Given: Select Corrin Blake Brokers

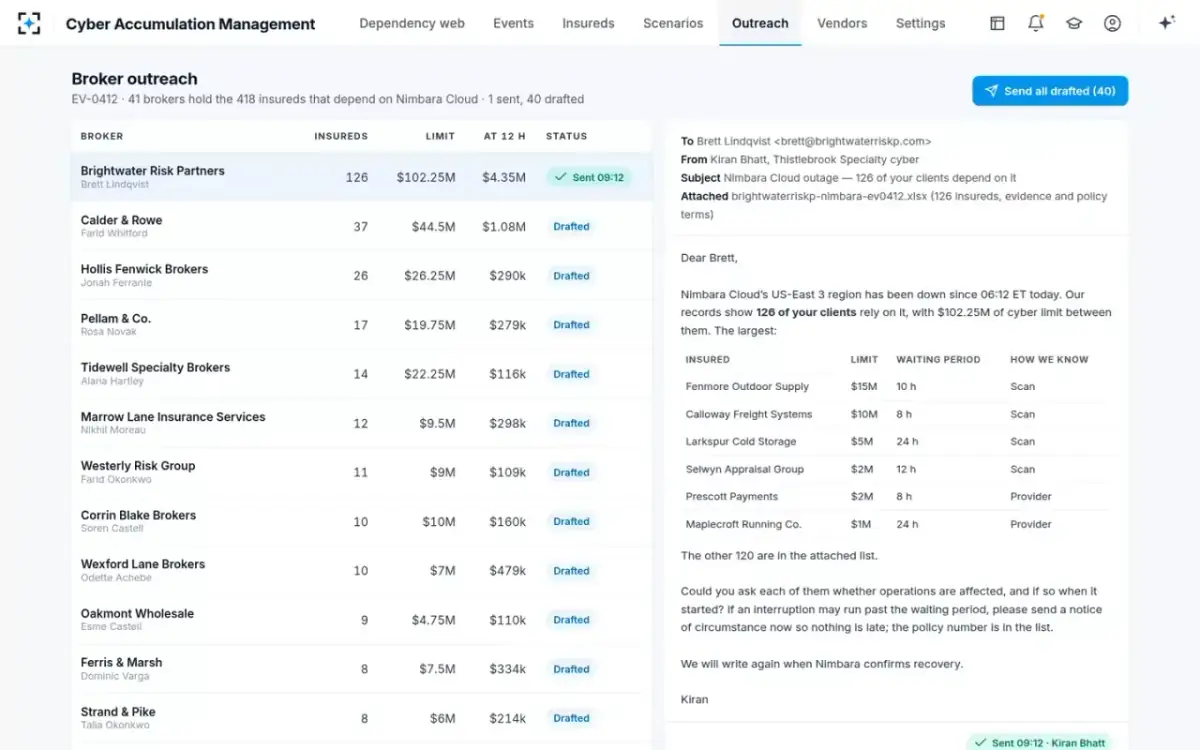Looking at the screenshot, I should coord(362,521).
